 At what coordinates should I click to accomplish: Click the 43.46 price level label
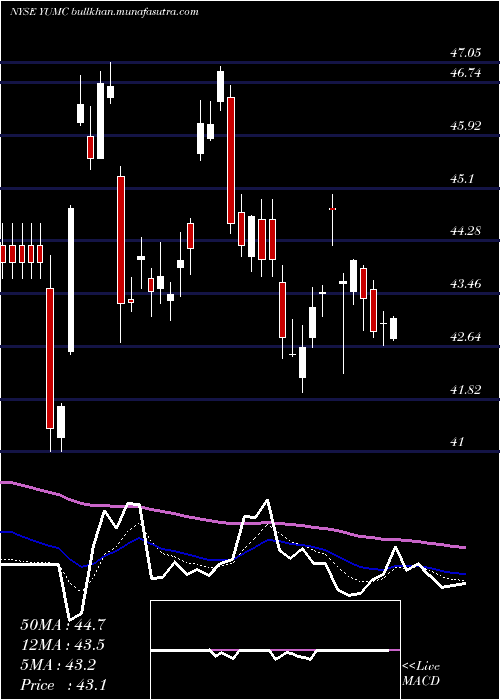pyautogui.click(x=465, y=283)
